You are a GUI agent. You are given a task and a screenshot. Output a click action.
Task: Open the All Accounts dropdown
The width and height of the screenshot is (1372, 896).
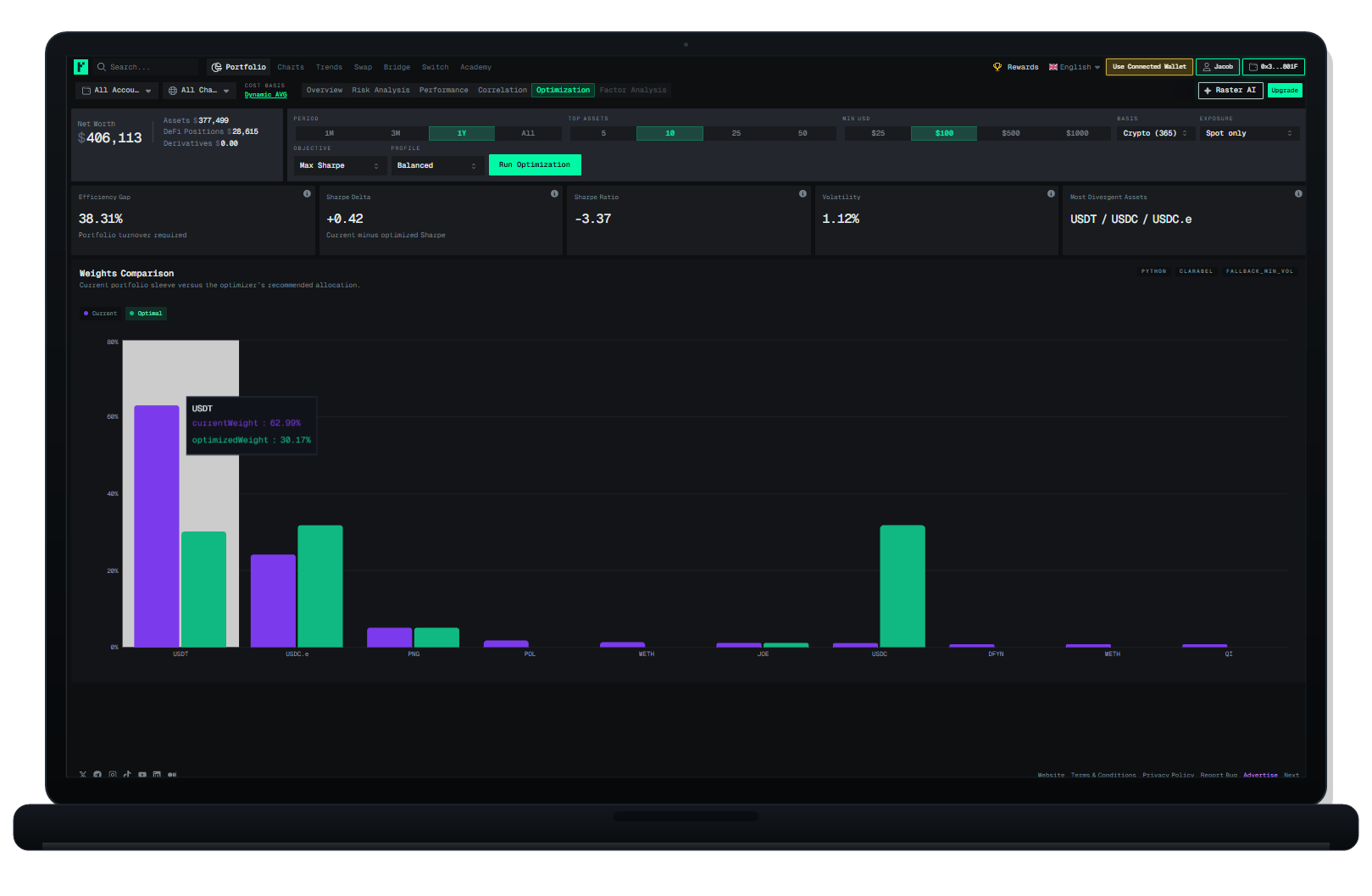click(117, 91)
